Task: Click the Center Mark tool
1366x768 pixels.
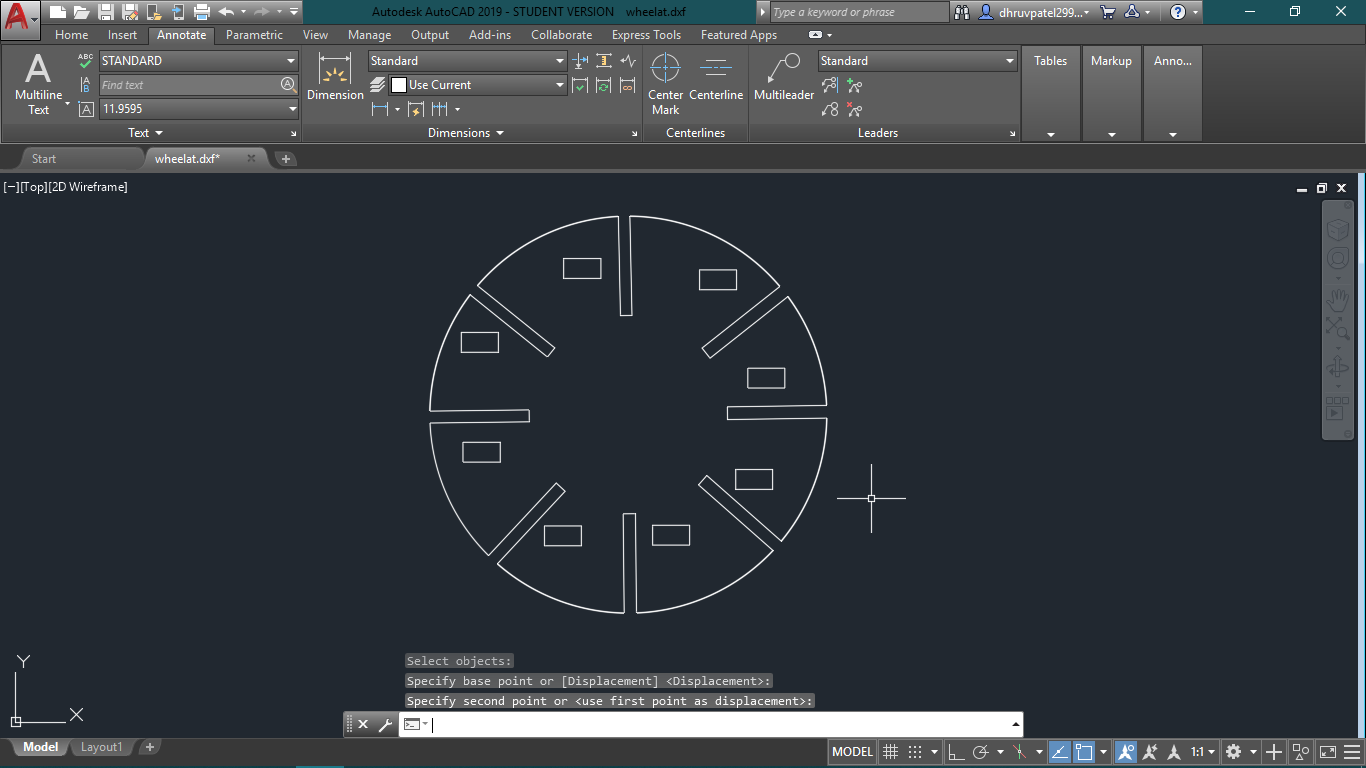Action: pos(665,84)
